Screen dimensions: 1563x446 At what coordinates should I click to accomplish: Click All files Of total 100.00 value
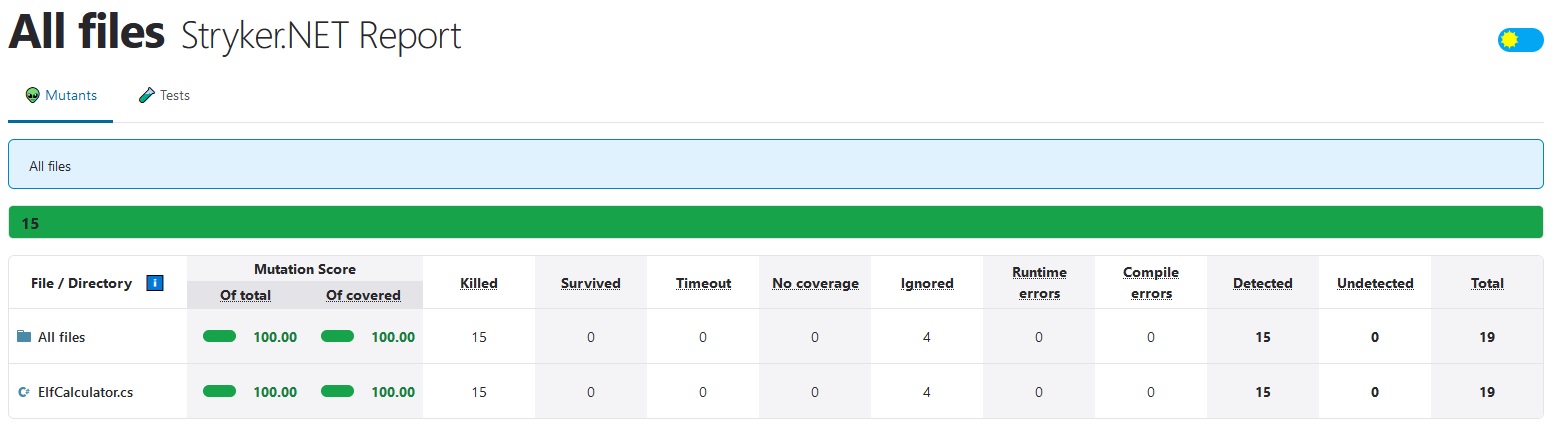pos(275,337)
